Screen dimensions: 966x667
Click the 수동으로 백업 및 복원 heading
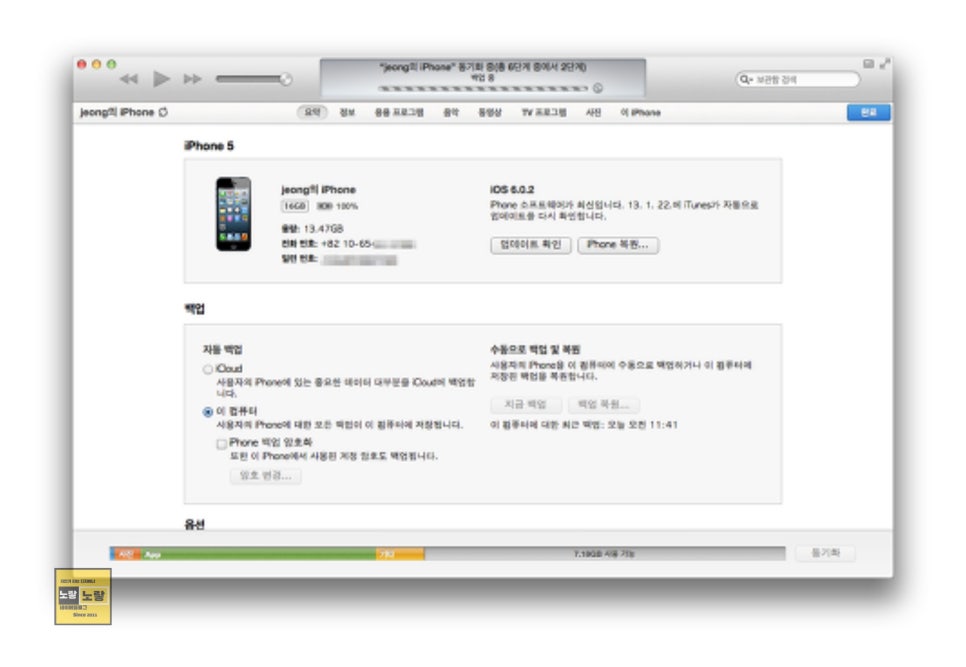click(x=535, y=349)
